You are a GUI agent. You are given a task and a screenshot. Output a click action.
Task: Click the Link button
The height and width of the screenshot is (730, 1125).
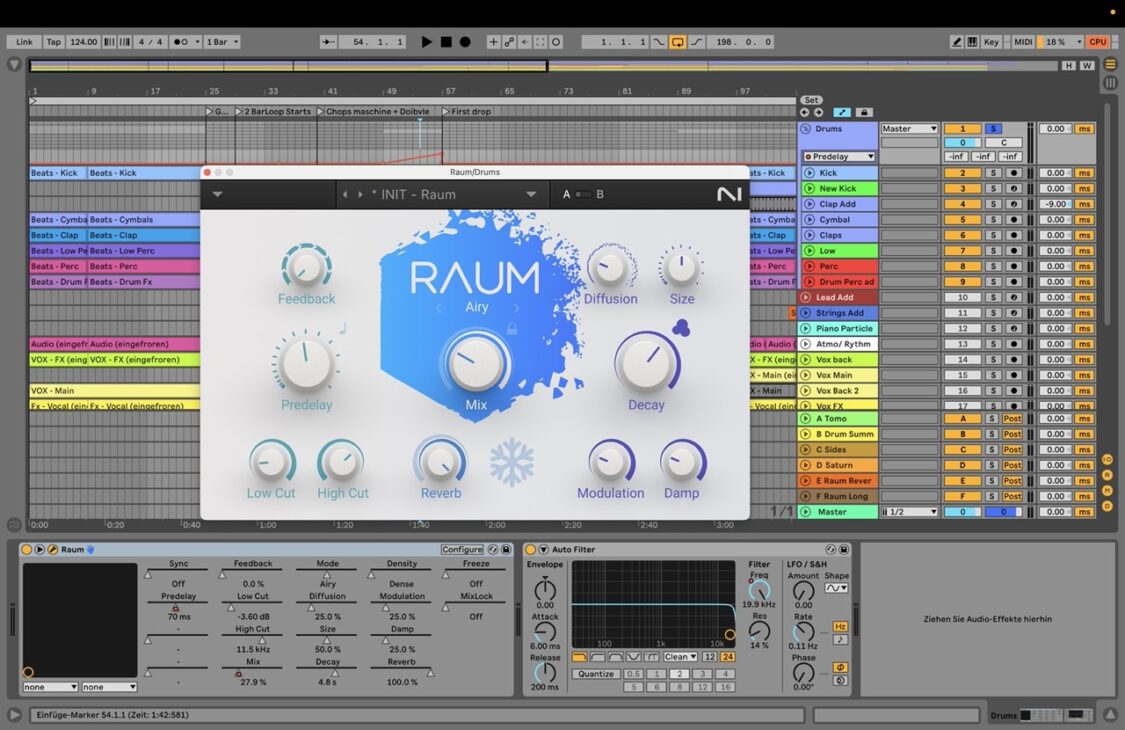coord(24,42)
